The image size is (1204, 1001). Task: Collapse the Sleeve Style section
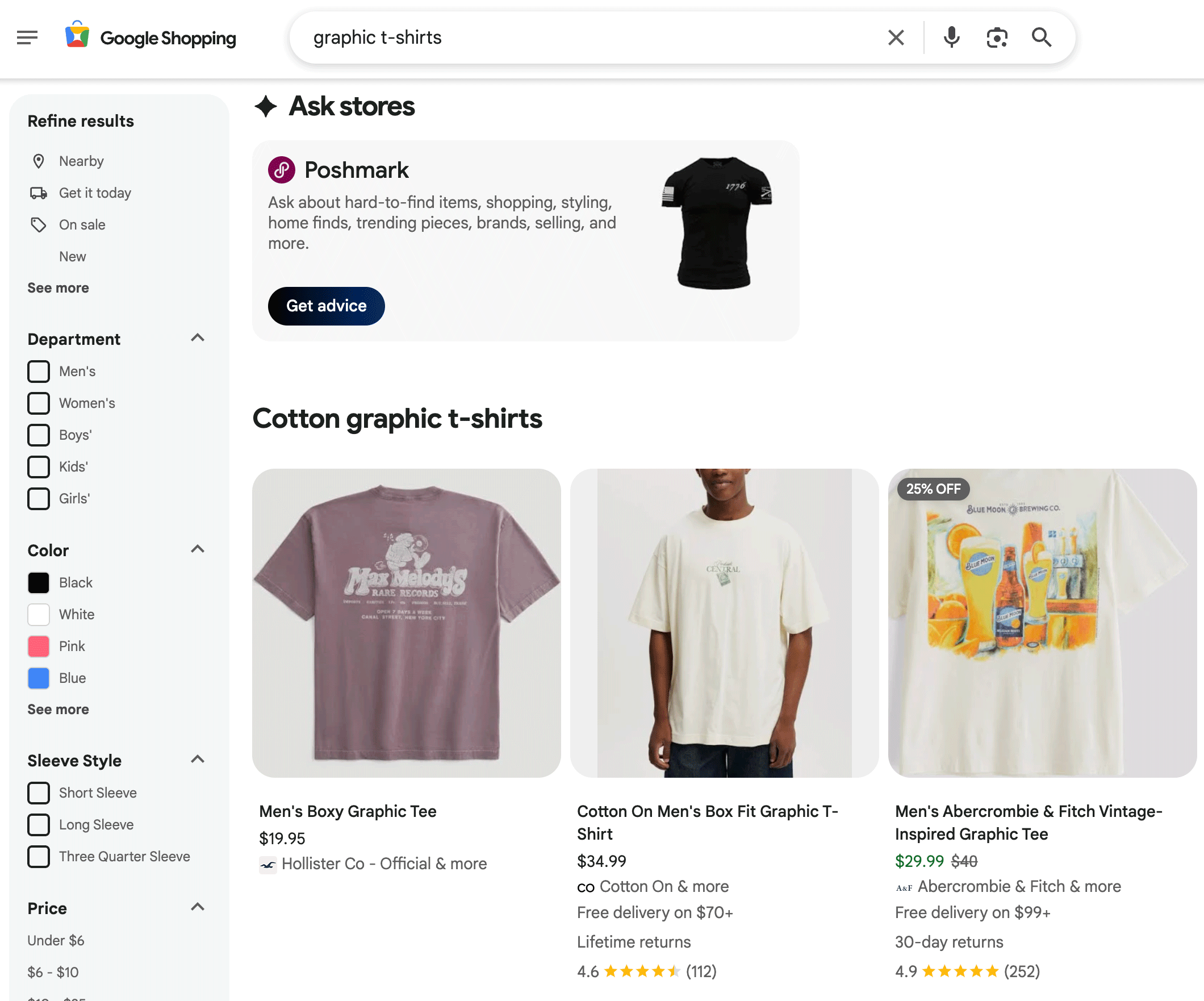click(198, 759)
